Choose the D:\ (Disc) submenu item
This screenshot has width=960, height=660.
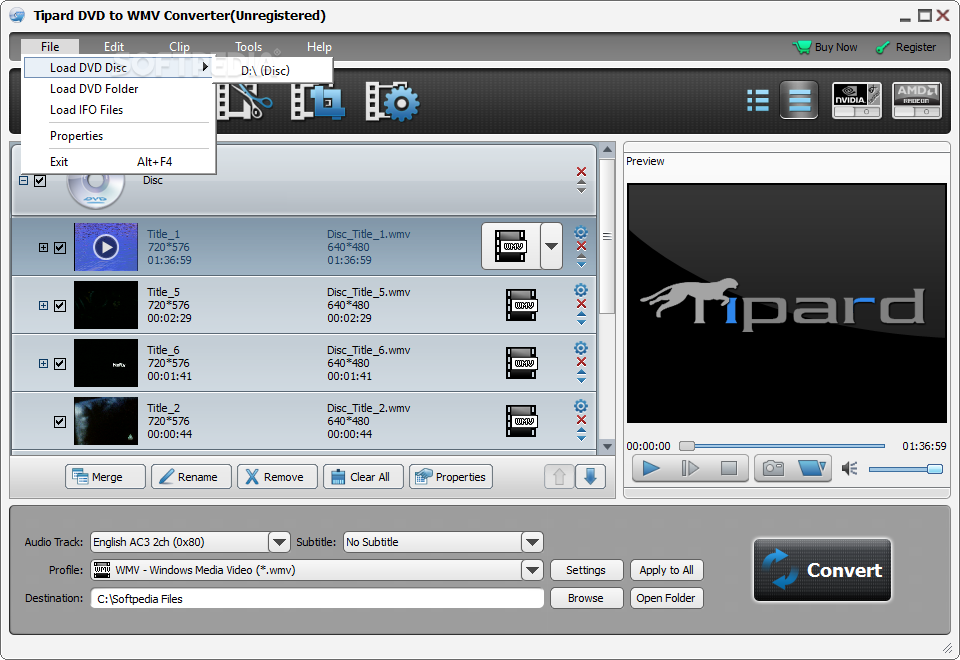[273, 70]
